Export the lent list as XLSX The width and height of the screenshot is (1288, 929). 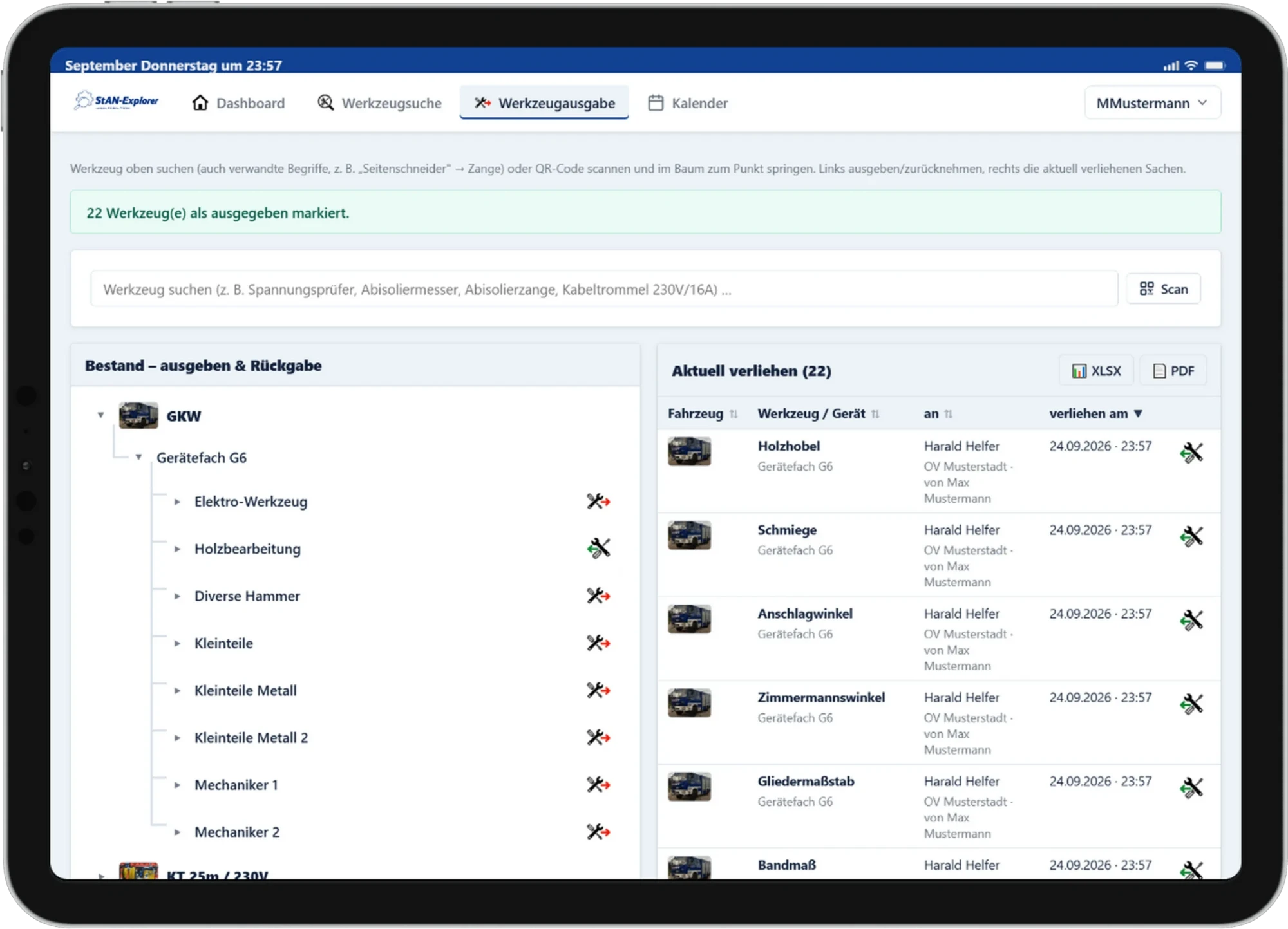1096,371
